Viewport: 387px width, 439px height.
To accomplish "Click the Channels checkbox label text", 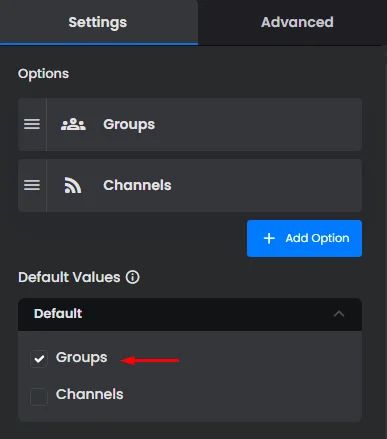I will [x=90, y=394].
